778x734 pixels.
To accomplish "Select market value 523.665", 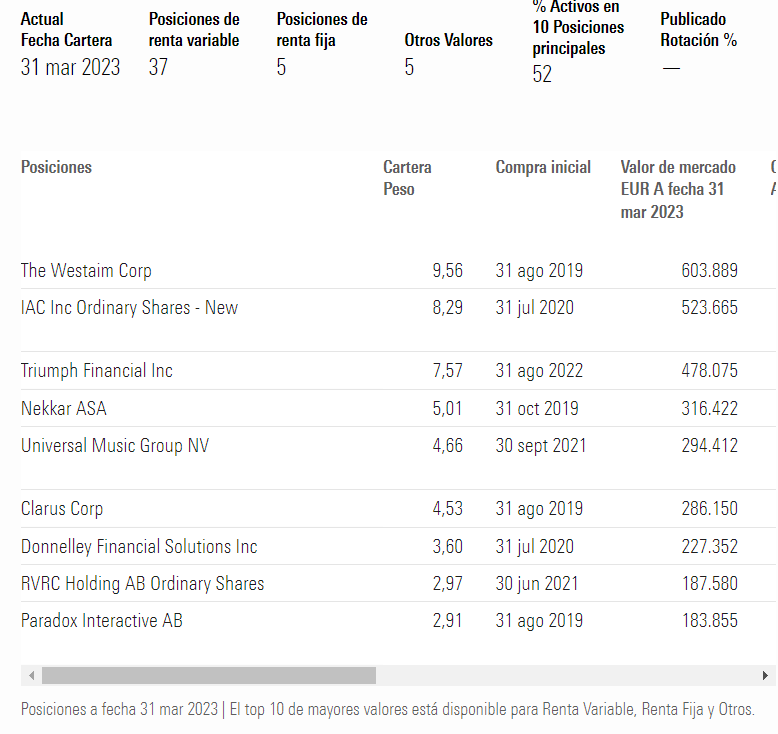I will (x=710, y=308).
